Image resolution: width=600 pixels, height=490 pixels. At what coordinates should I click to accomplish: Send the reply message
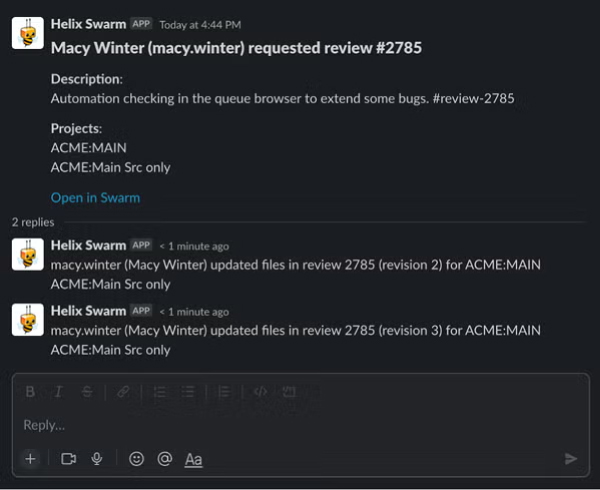click(570, 459)
